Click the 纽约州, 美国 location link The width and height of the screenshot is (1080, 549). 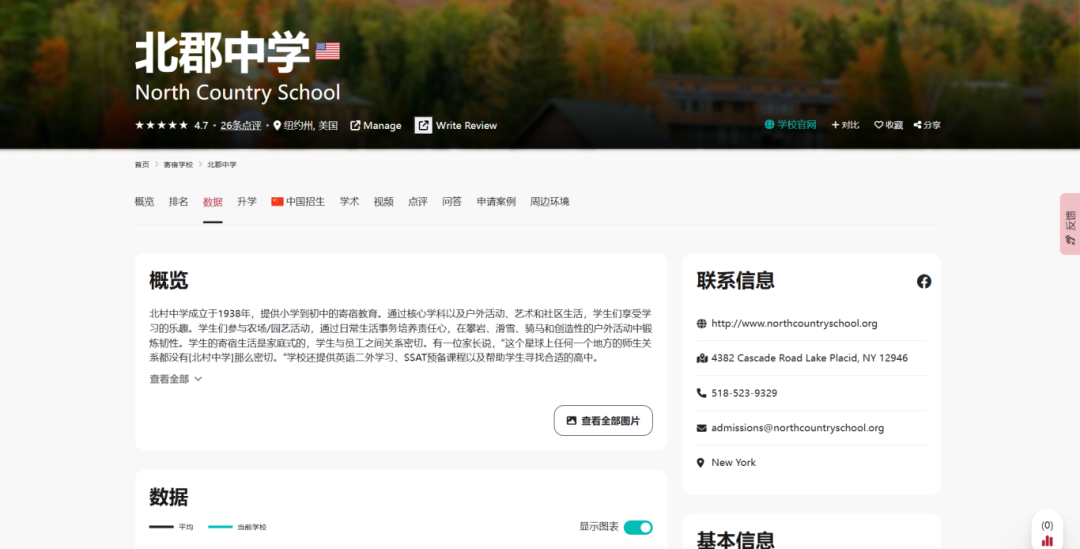tap(305, 125)
